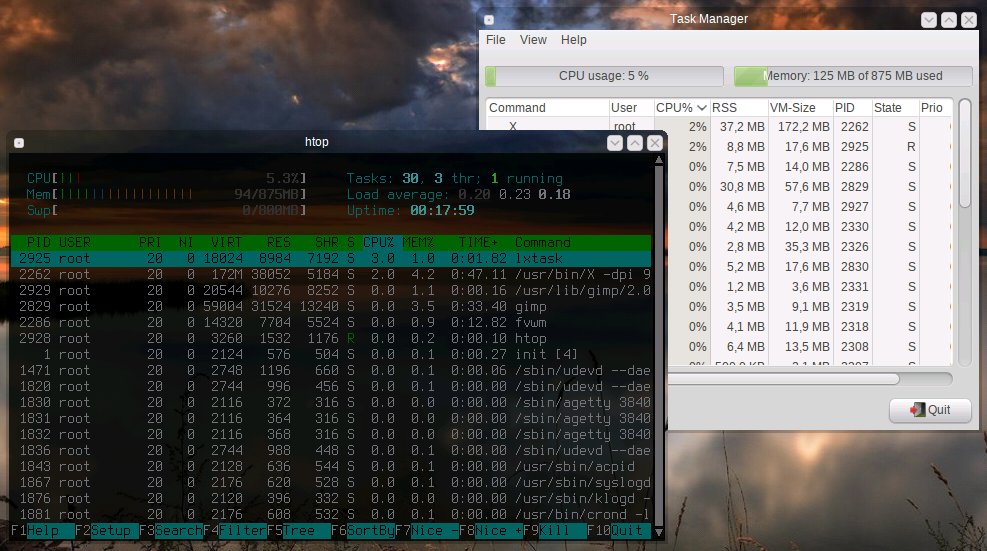Click F2 Setup in htop footer

tap(106, 531)
